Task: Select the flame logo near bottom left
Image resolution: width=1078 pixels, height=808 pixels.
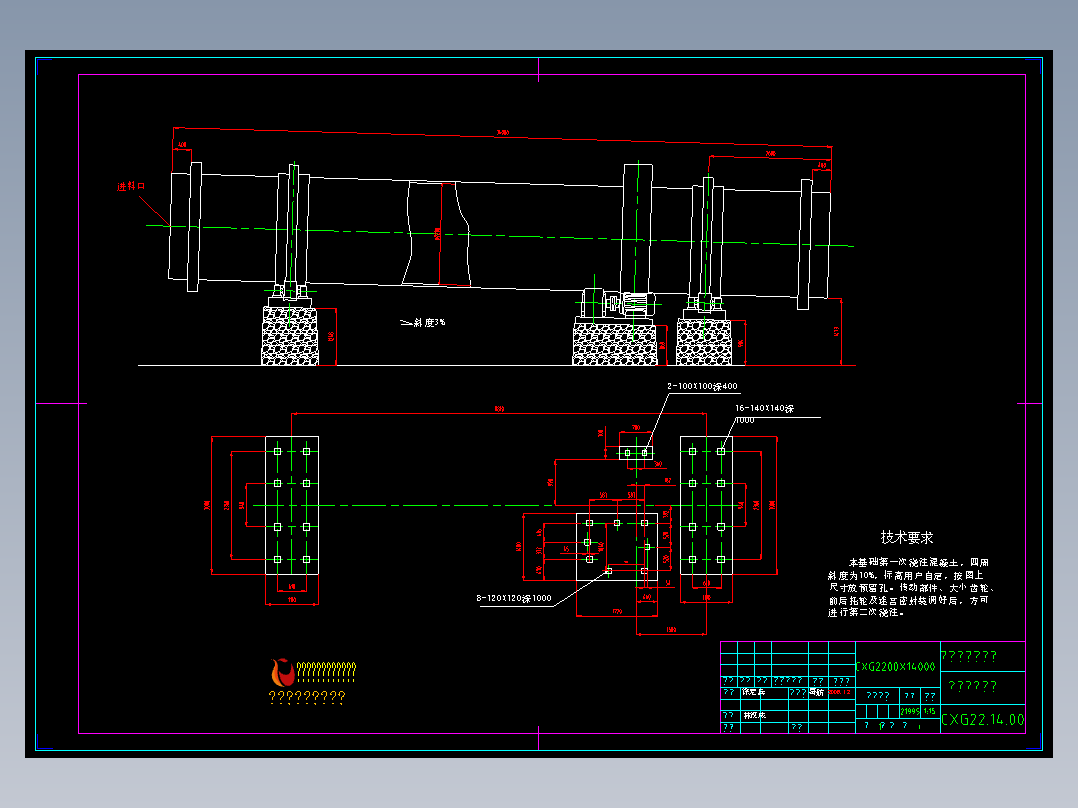Action: 282,673
